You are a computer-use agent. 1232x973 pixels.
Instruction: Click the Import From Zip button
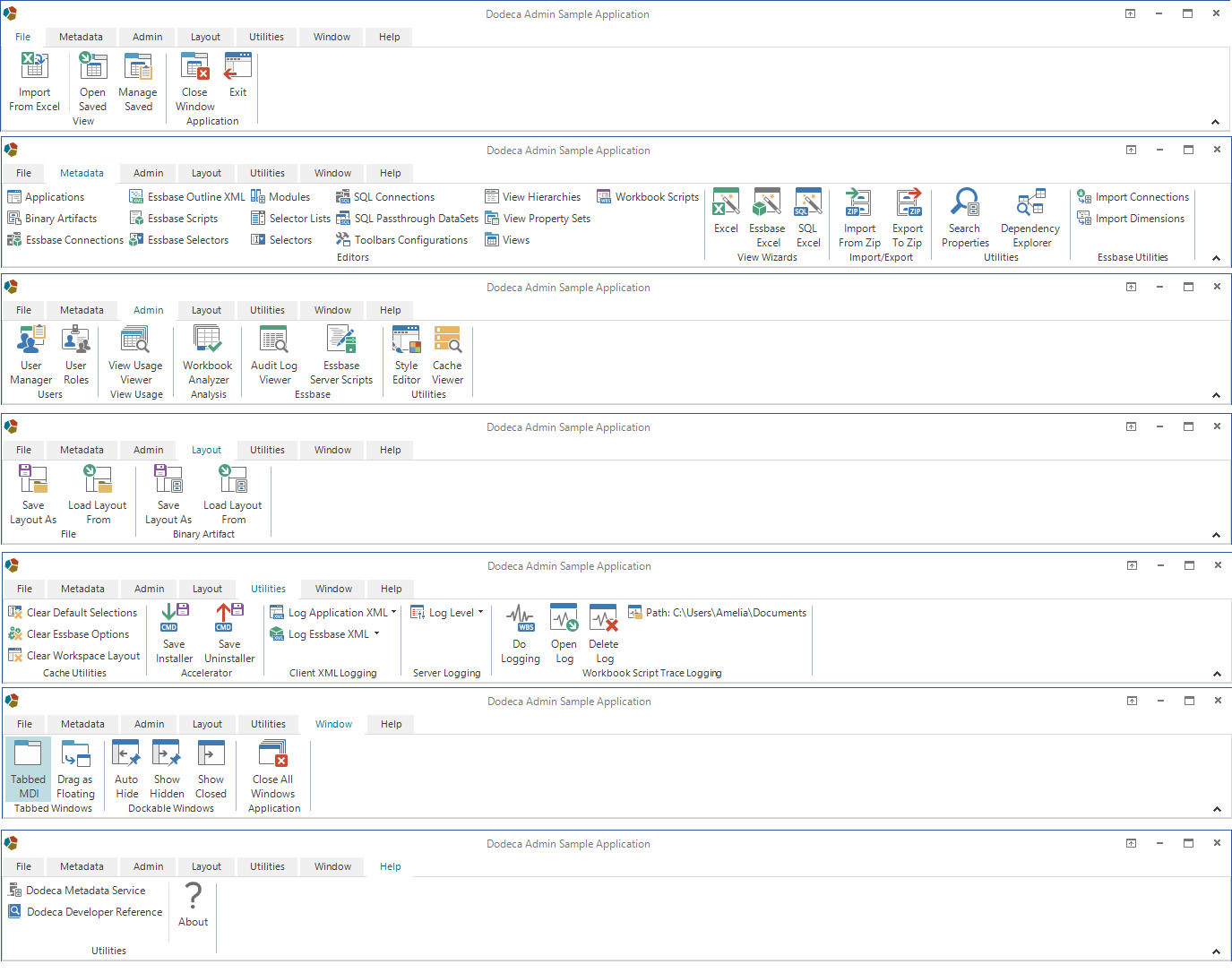(859, 219)
